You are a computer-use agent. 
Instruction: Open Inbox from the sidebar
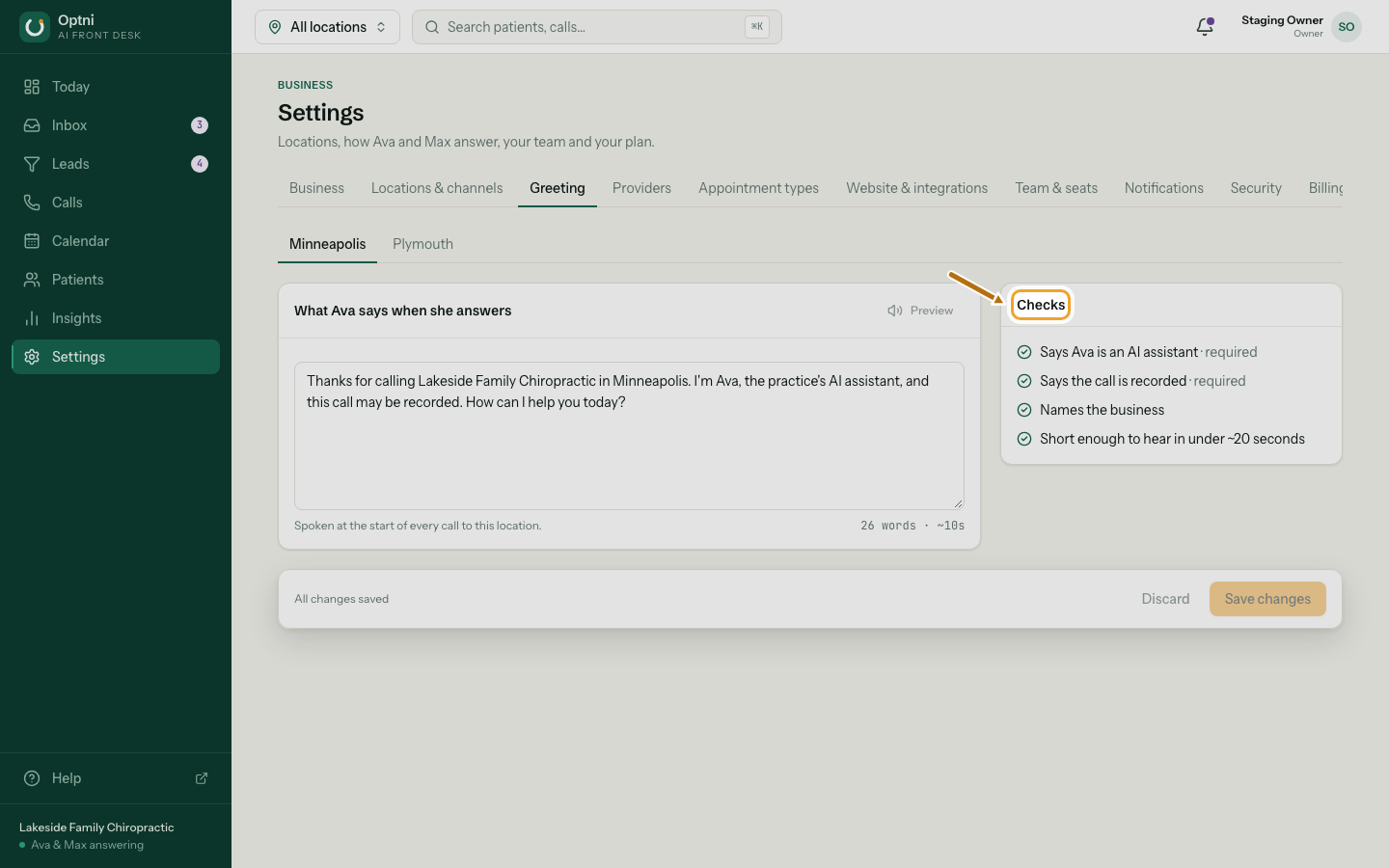coord(116,125)
